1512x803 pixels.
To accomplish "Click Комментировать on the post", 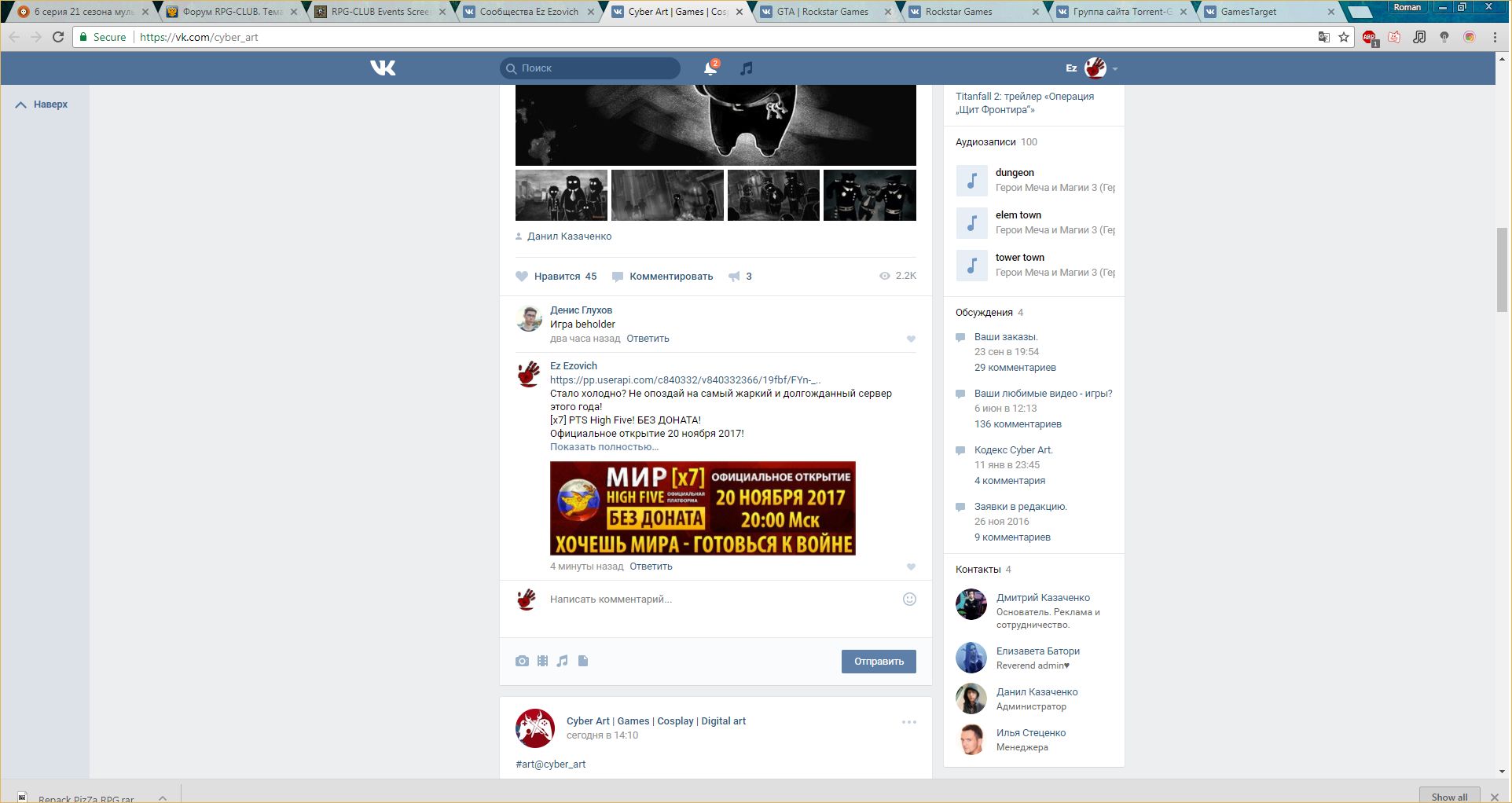I will 662,277.
